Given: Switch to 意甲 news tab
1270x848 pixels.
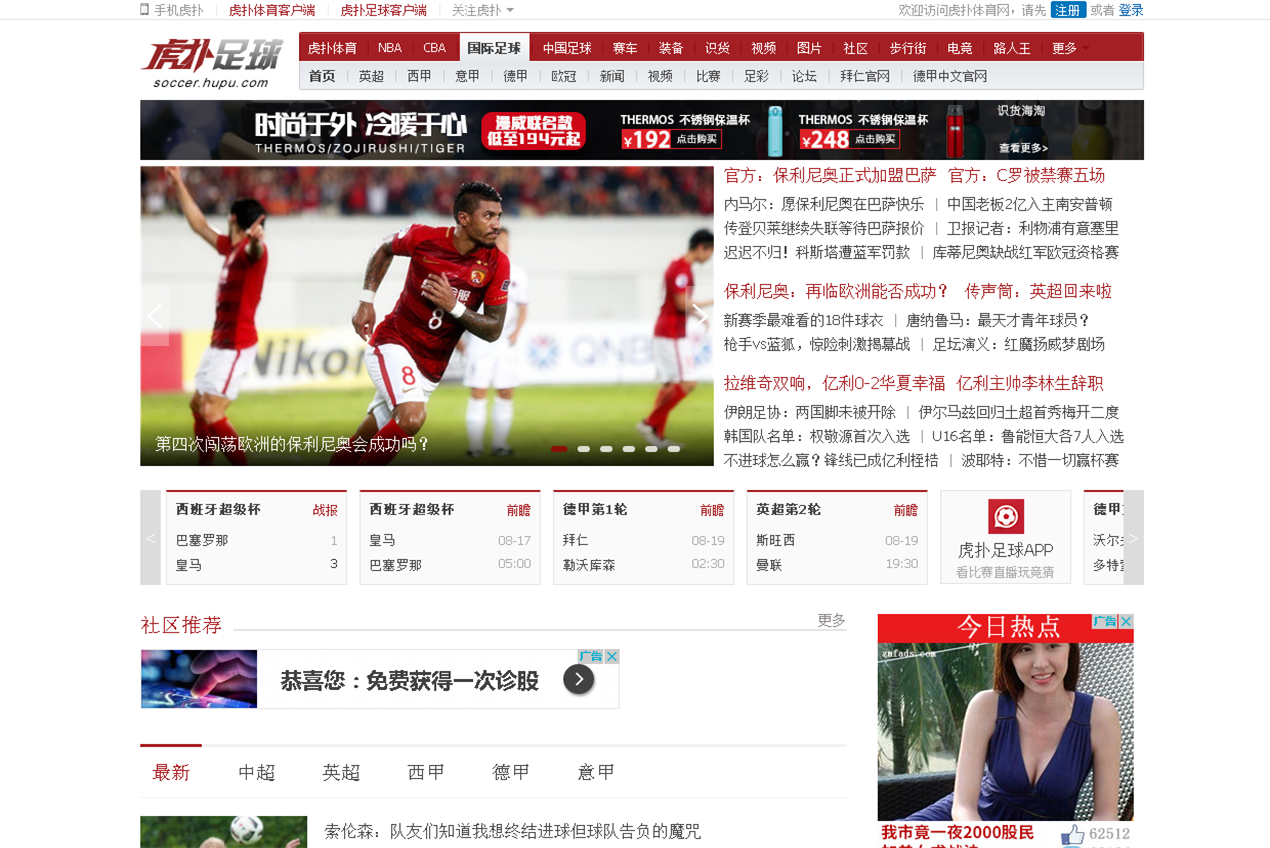Looking at the screenshot, I should click(x=596, y=772).
